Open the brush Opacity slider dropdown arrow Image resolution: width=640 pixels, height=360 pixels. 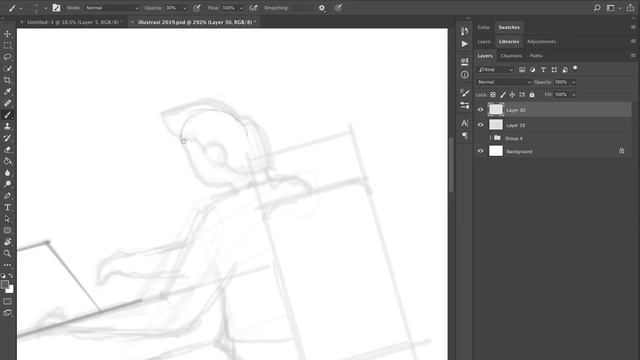click(x=184, y=8)
